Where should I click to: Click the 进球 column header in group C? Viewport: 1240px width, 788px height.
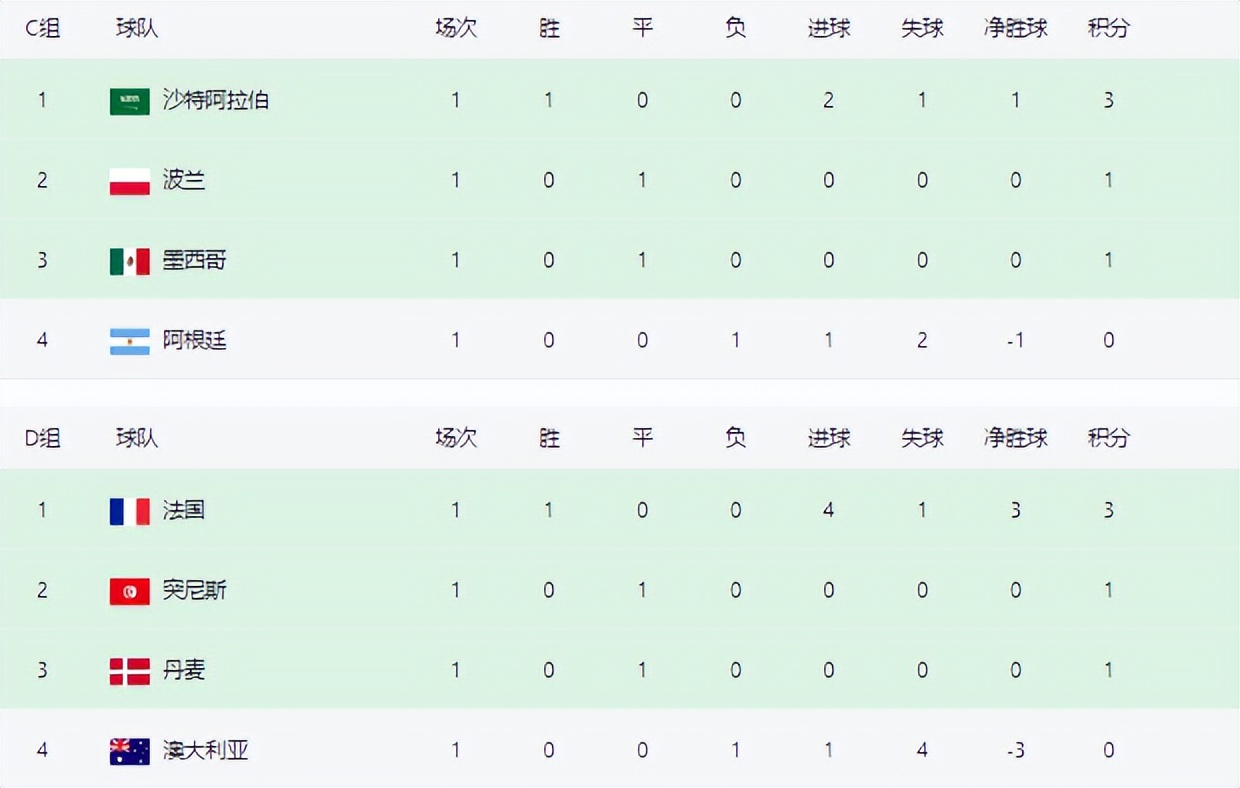point(829,28)
